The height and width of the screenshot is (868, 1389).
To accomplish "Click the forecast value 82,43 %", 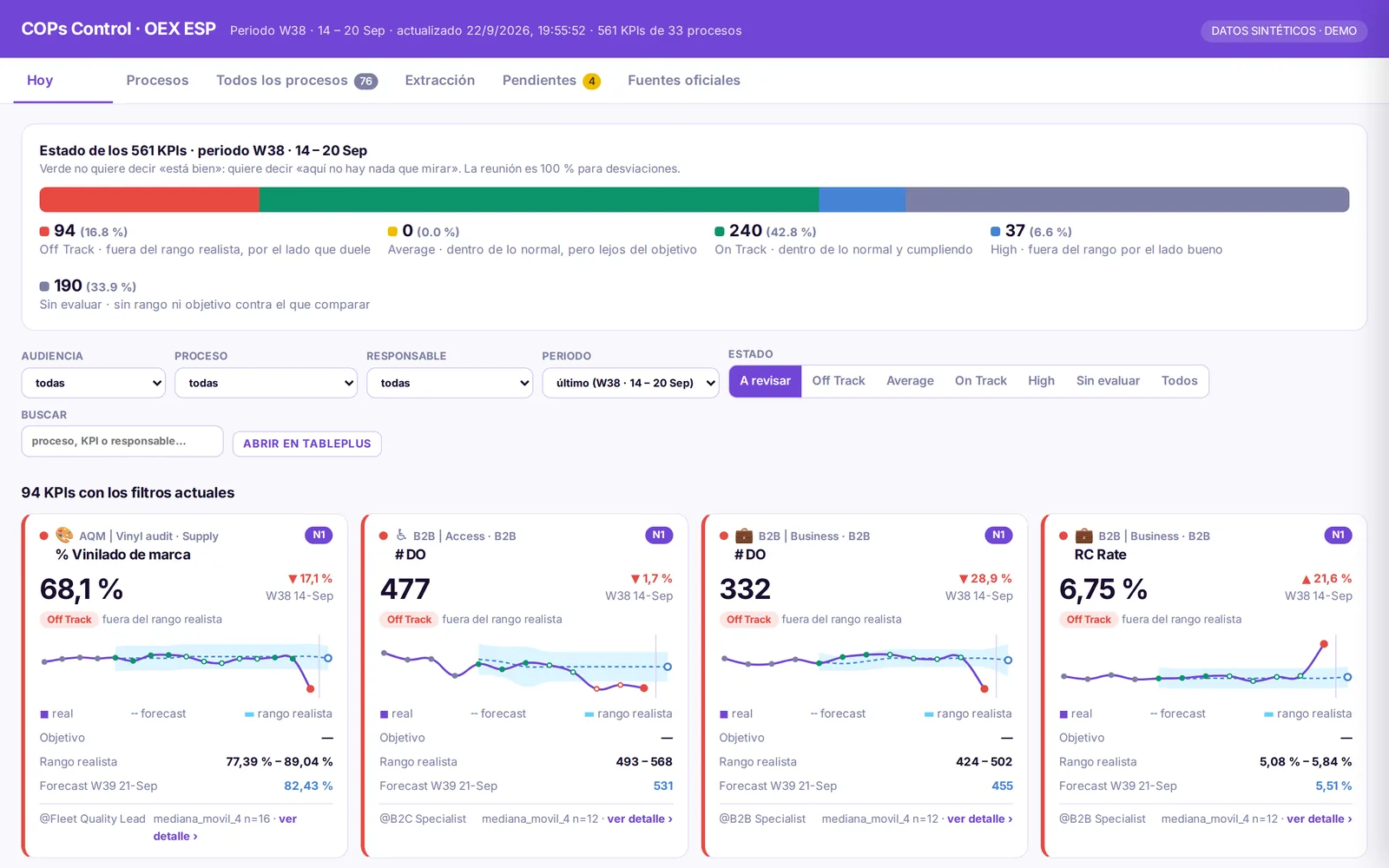I will click(x=308, y=786).
